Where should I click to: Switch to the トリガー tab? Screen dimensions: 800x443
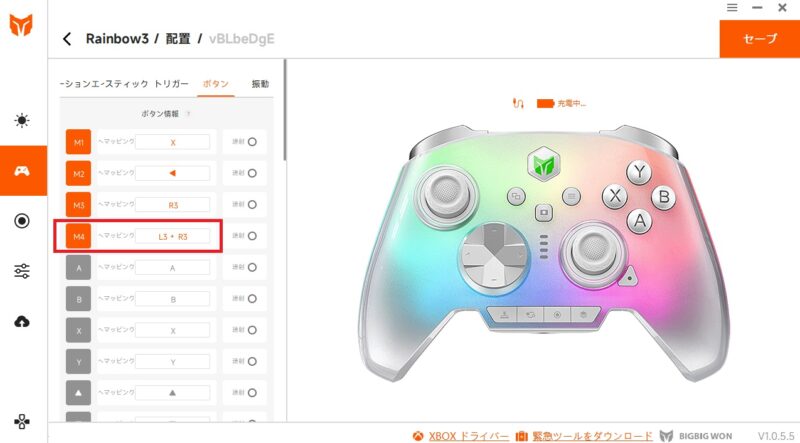coord(171,84)
